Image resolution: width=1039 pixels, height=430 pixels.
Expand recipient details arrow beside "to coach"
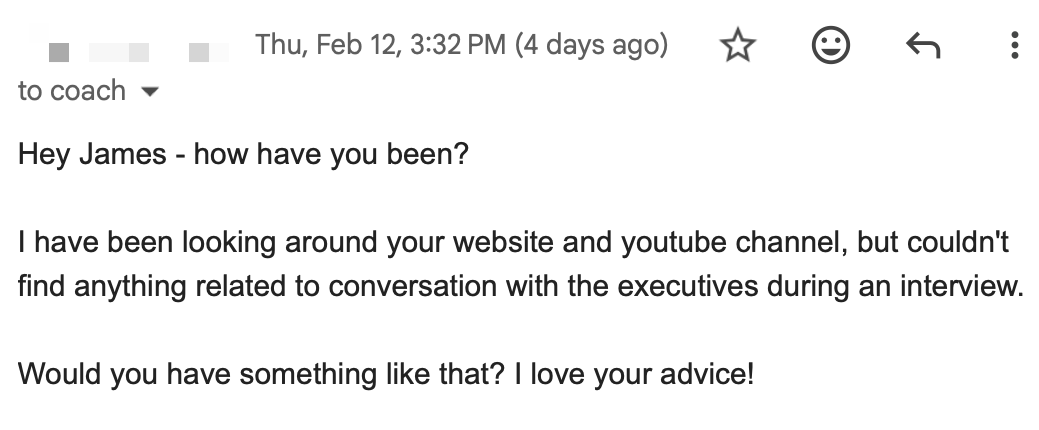(x=151, y=92)
